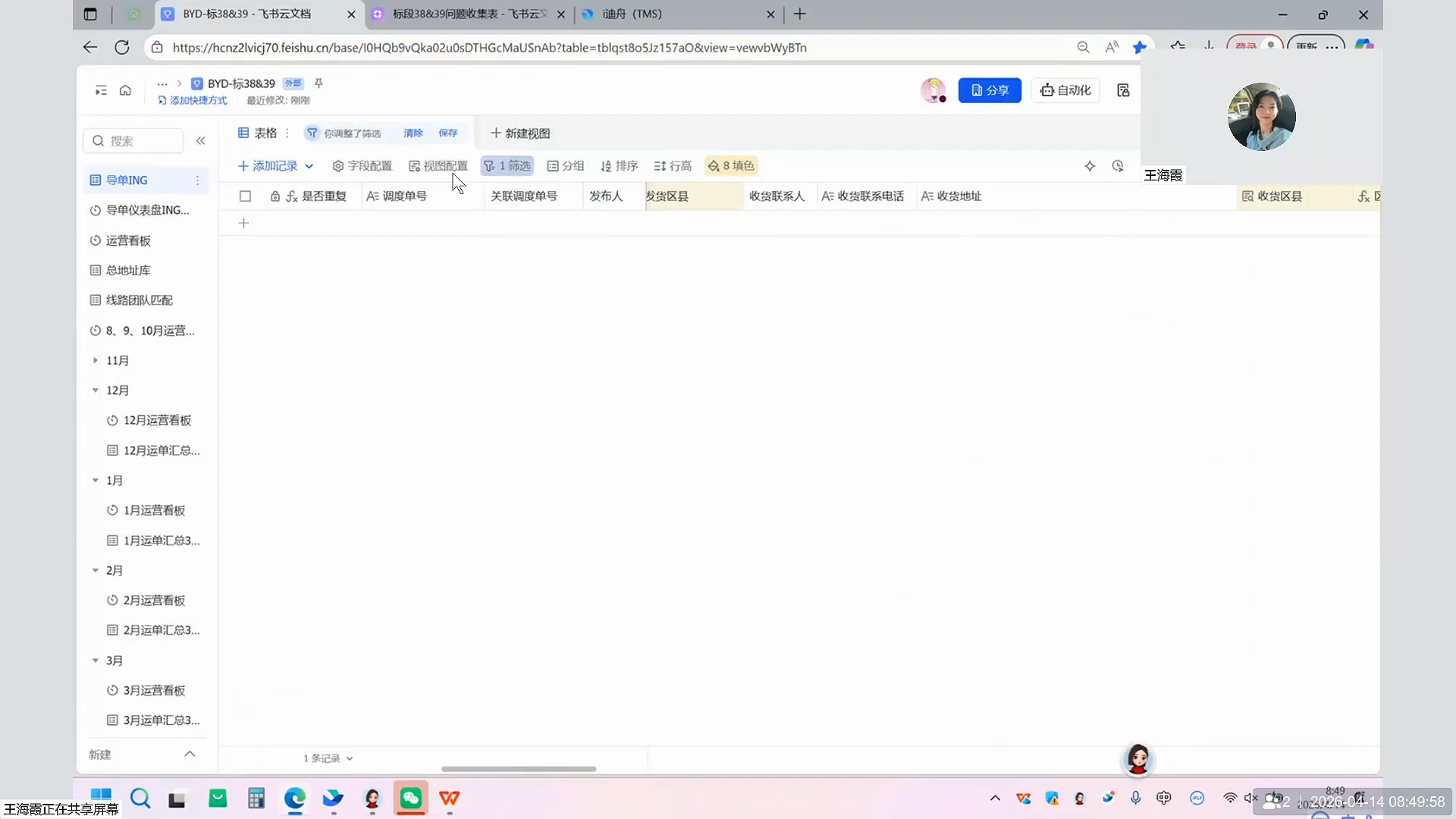Click the AI sparkle icon in toolbar
Screen dimensions: 1456x819
(x=1090, y=166)
